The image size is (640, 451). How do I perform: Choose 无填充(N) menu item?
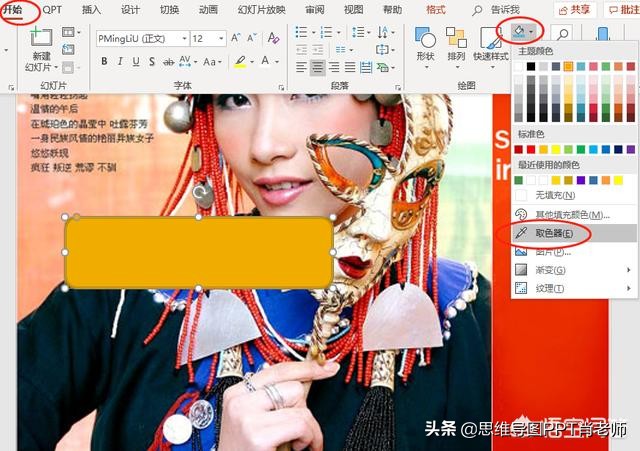pyautogui.click(x=573, y=195)
